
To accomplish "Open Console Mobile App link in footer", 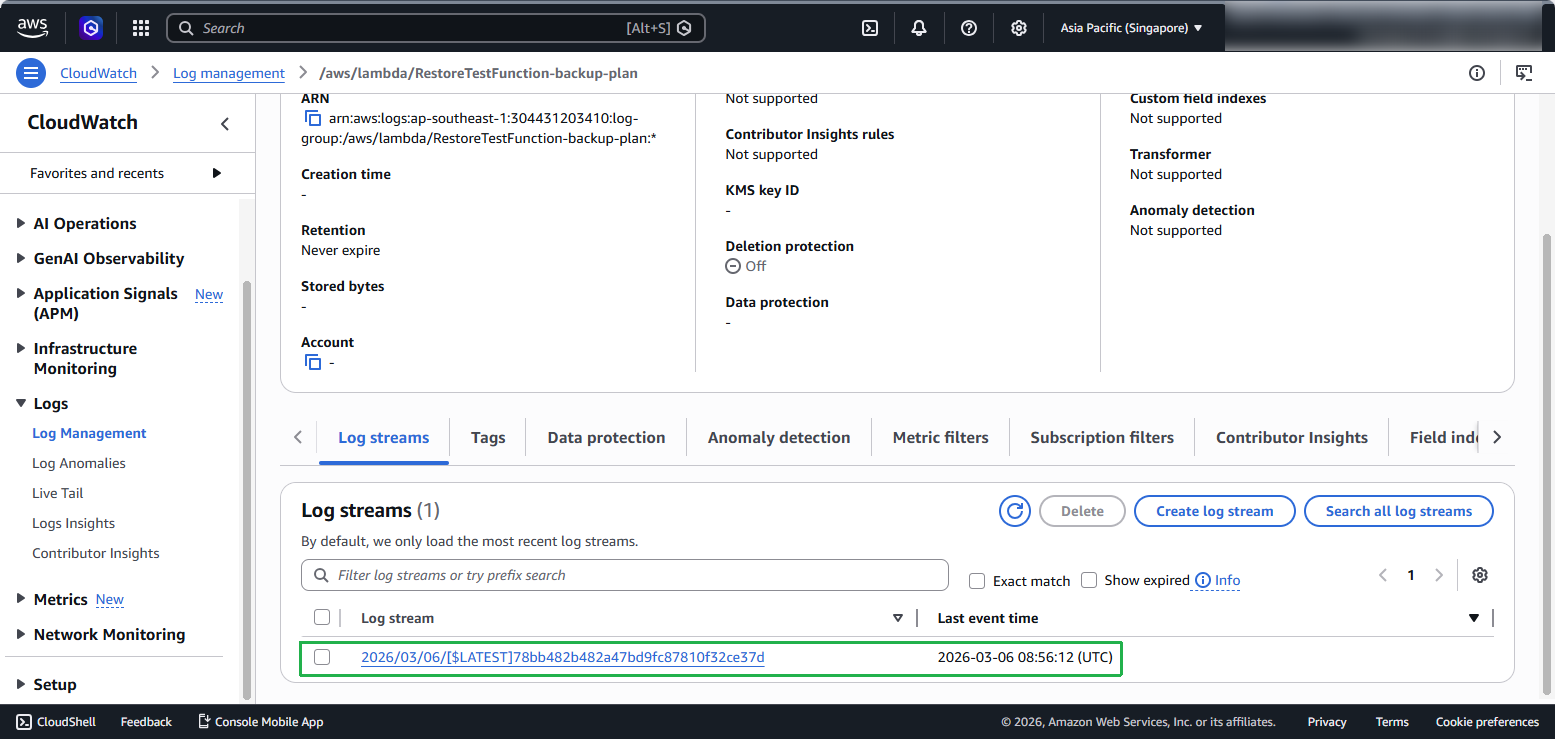I will pos(260,721).
